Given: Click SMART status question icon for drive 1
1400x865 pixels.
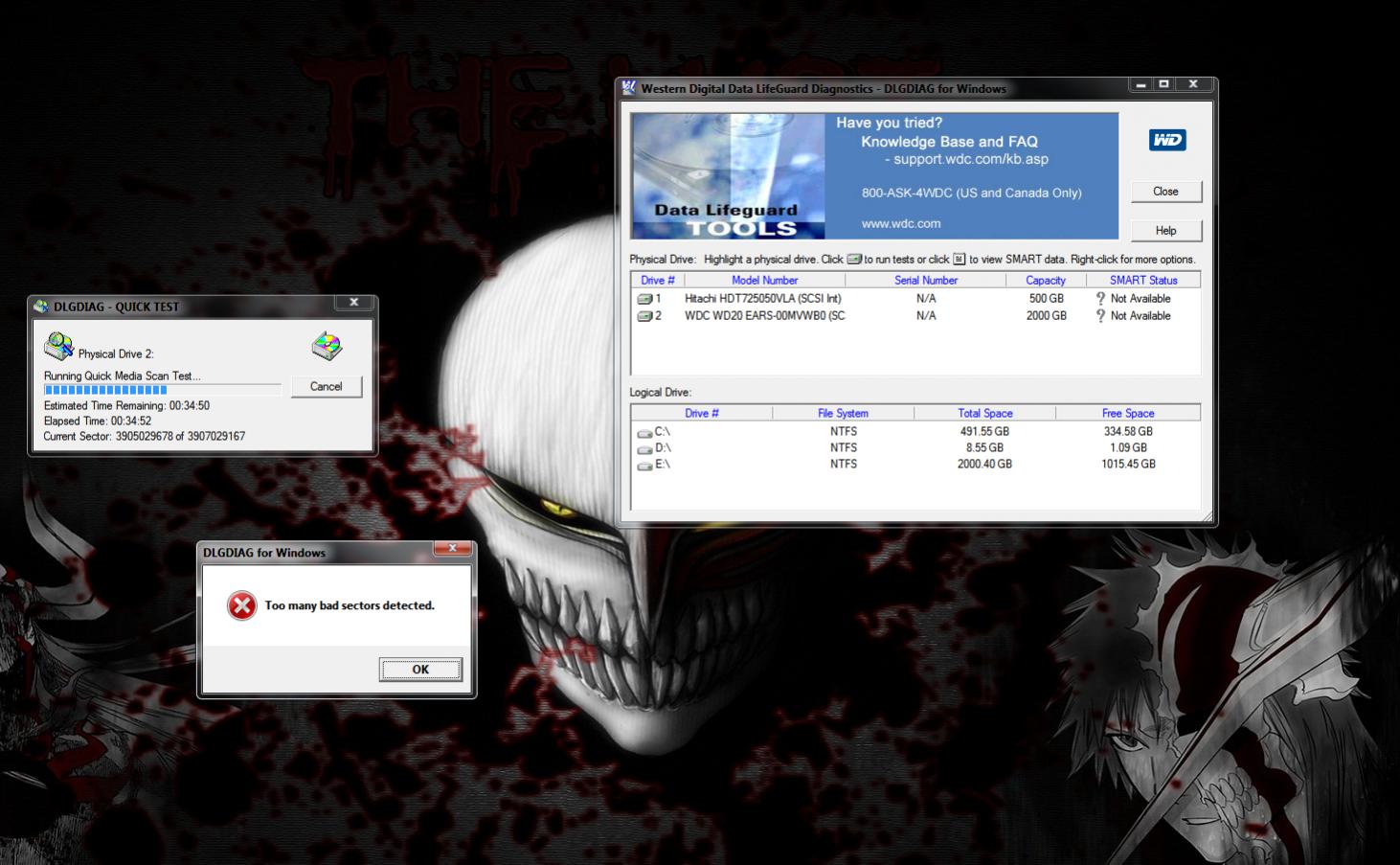Looking at the screenshot, I should pos(1100,299).
